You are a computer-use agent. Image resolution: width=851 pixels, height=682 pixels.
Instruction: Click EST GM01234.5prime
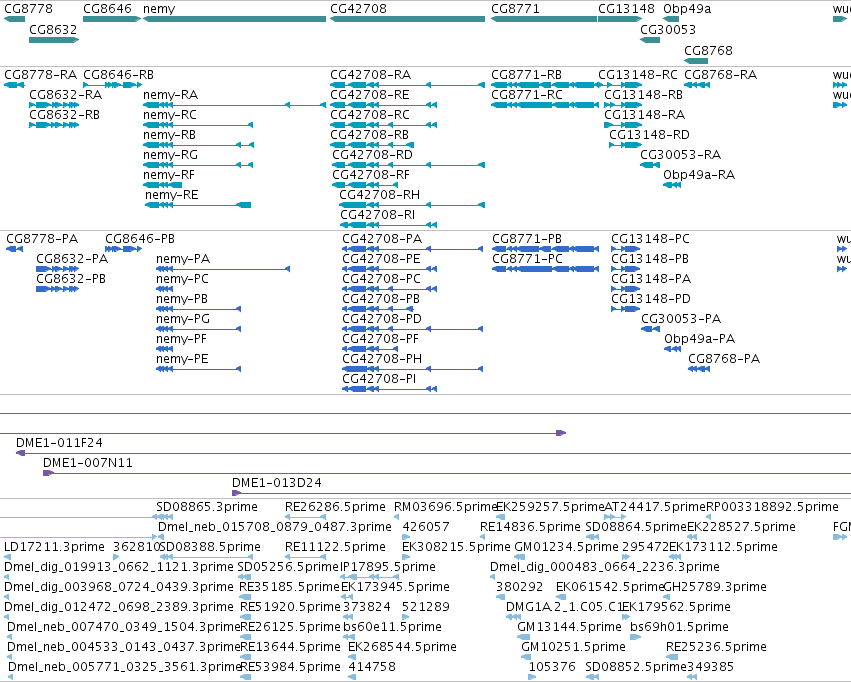click(x=566, y=547)
